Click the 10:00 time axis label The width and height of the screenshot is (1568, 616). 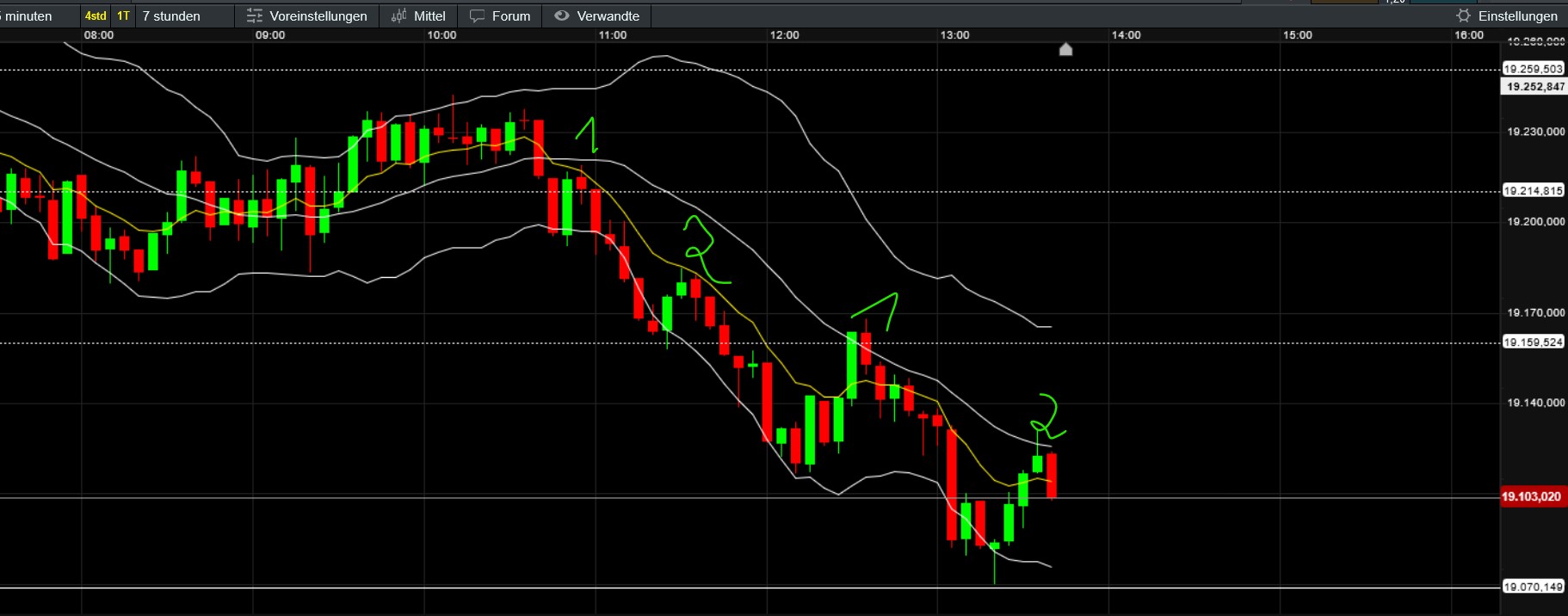(x=441, y=35)
